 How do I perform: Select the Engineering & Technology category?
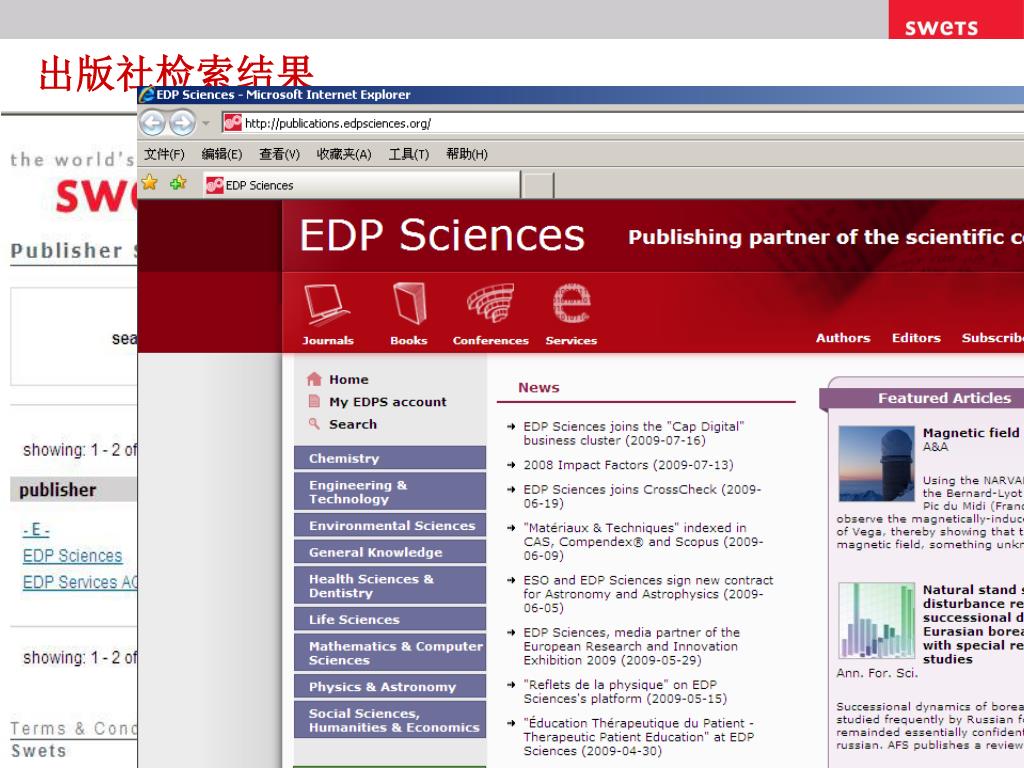(x=390, y=492)
